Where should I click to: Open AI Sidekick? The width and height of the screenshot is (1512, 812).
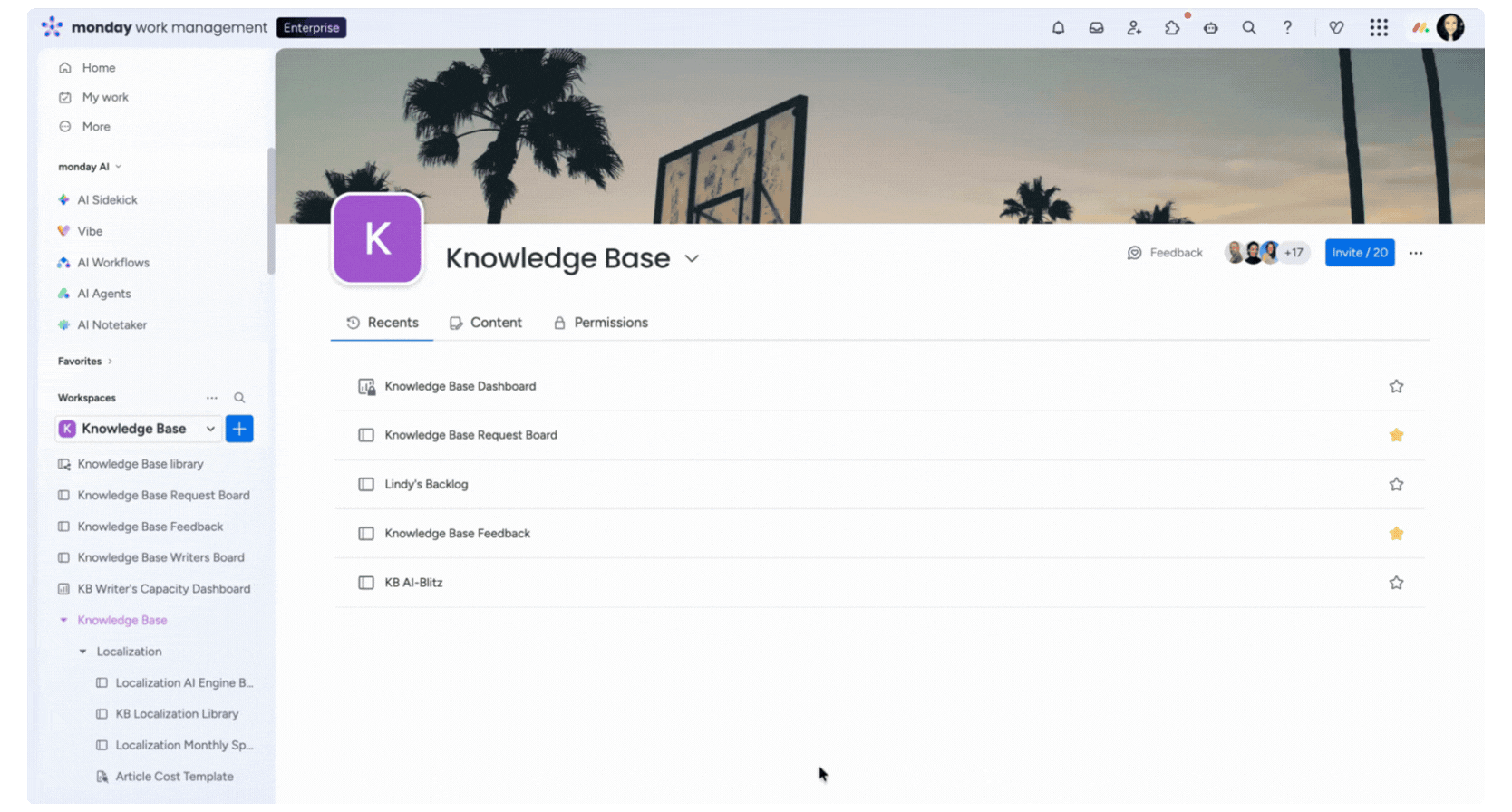(107, 200)
